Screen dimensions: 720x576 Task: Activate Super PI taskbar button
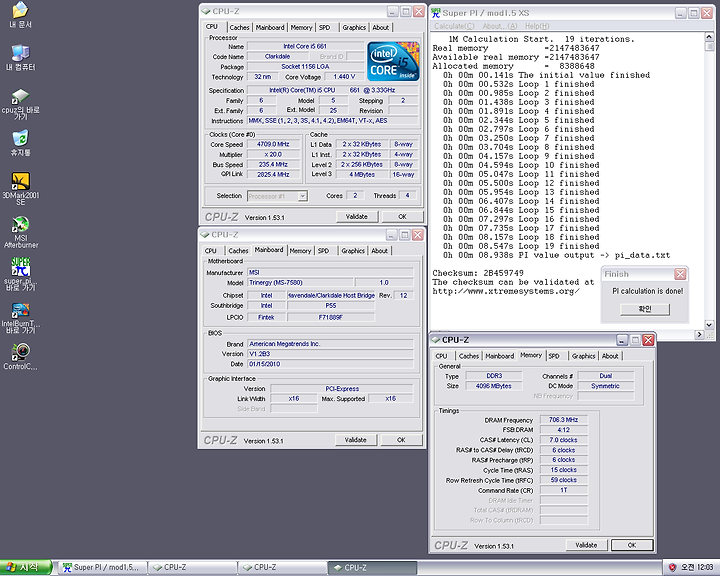click(101, 567)
